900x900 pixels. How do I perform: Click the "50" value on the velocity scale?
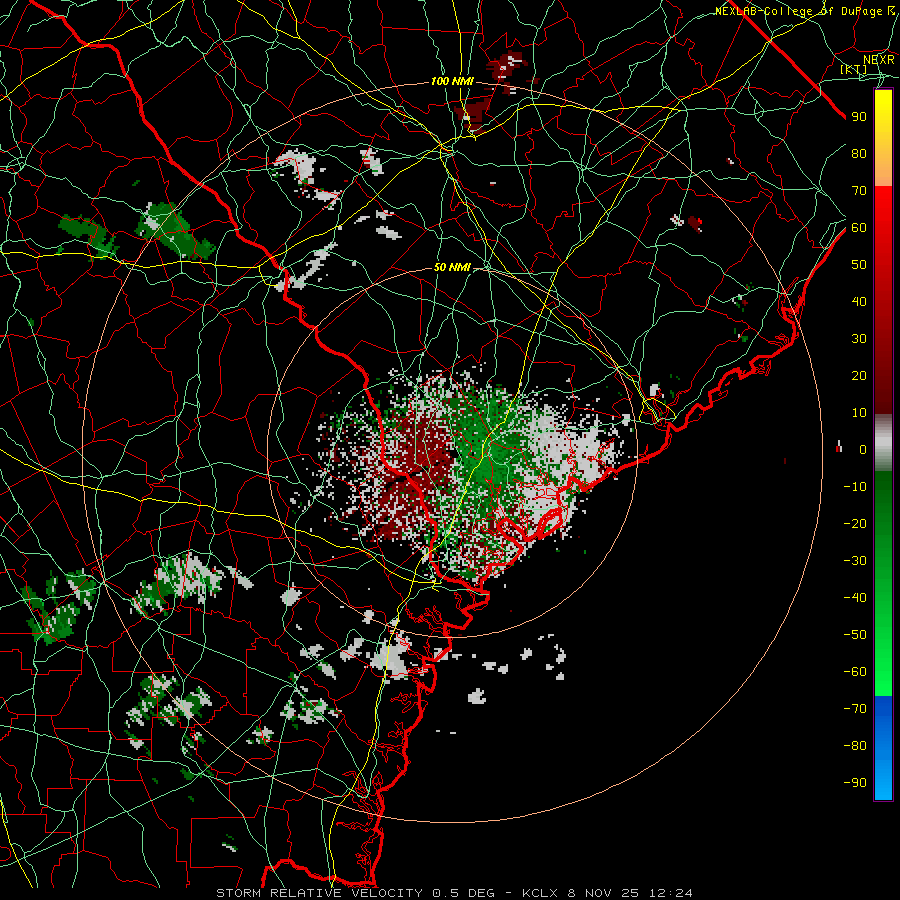(859, 265)
